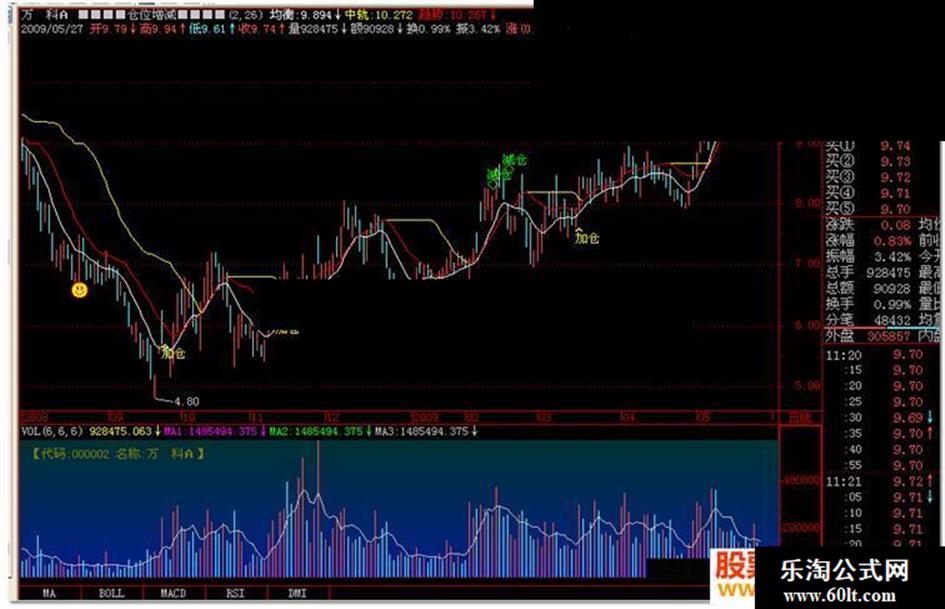This screenshot has width=945, height=609.
Task: Click the 涨跌 0.08 row
Action: pyautogui.click(x=868, y=225)
